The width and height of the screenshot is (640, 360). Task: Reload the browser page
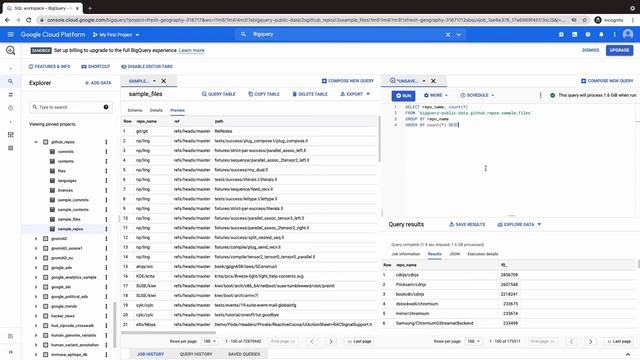pyautogui.click(x=29, y=20)
